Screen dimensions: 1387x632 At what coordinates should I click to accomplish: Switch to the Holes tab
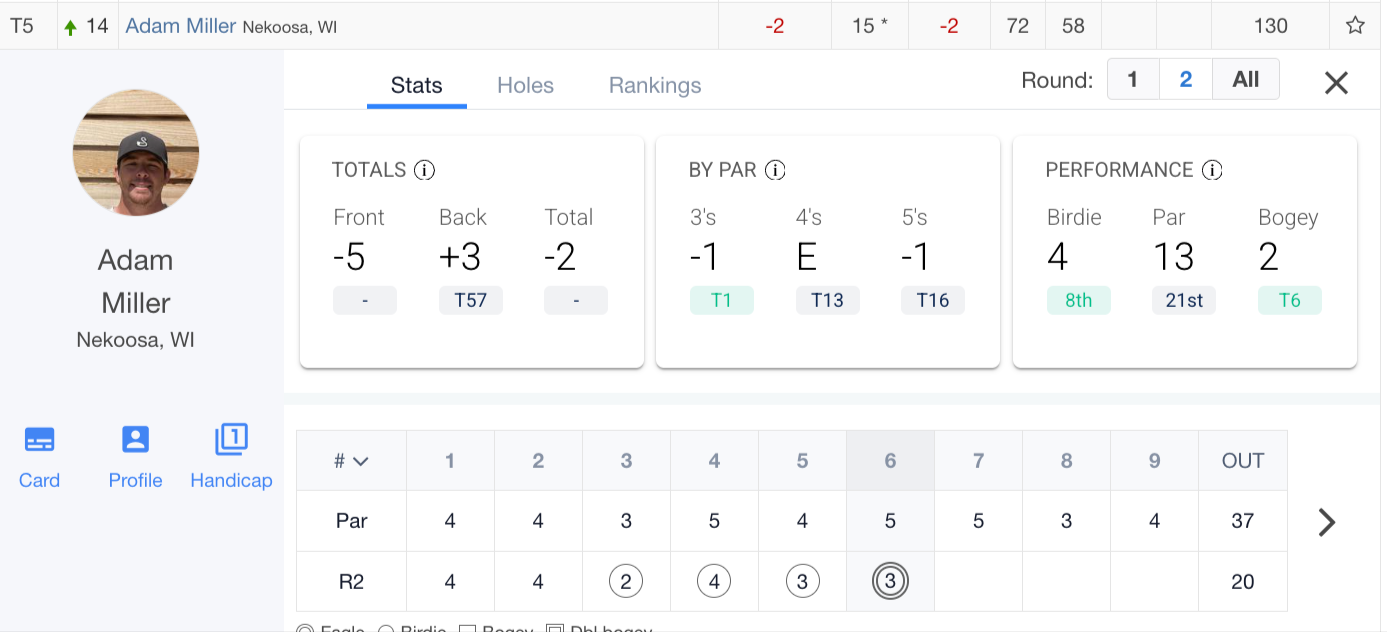click(x=525, y=86)
